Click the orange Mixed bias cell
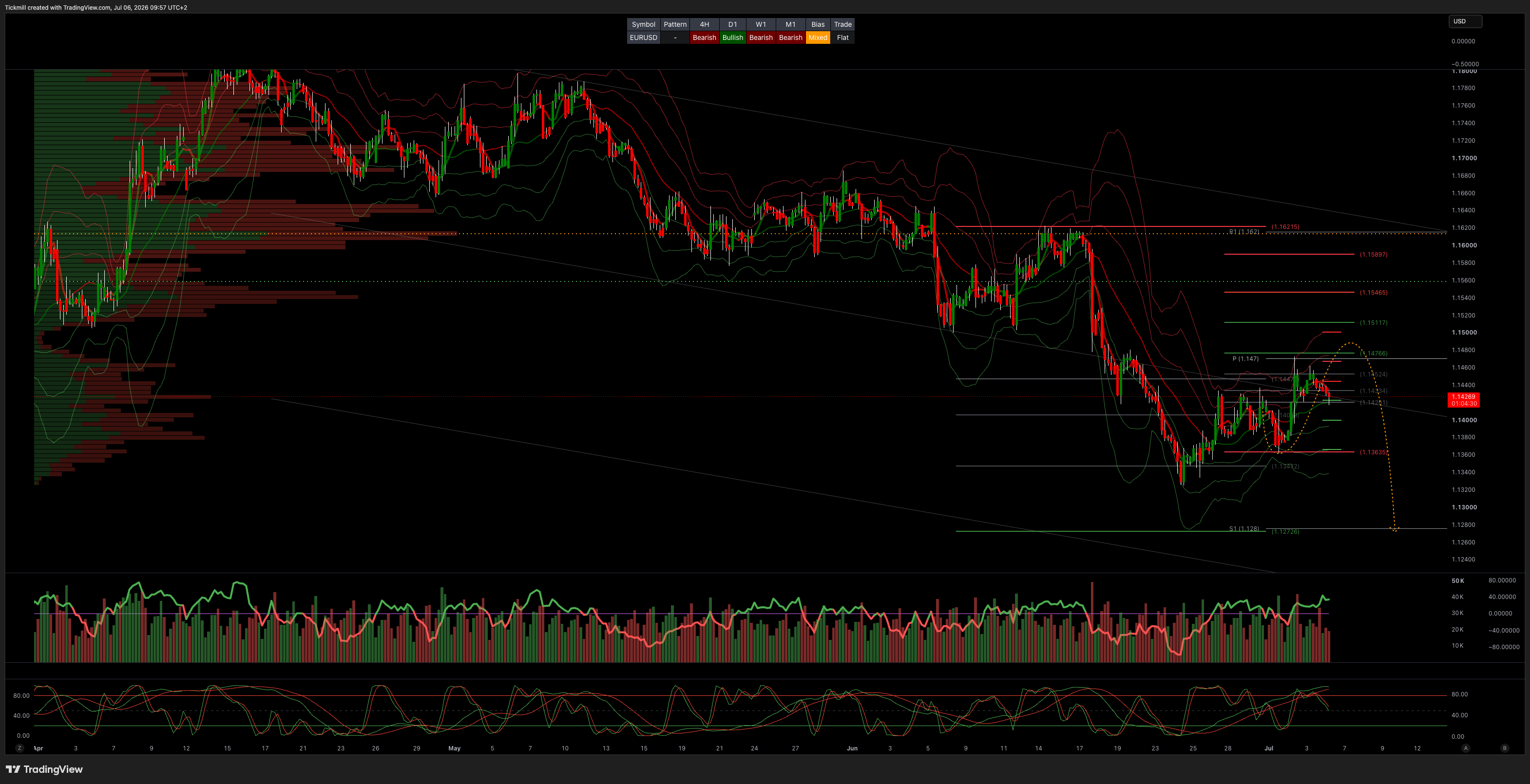This screenshot has width=1530, height=784. coord(817,37)
